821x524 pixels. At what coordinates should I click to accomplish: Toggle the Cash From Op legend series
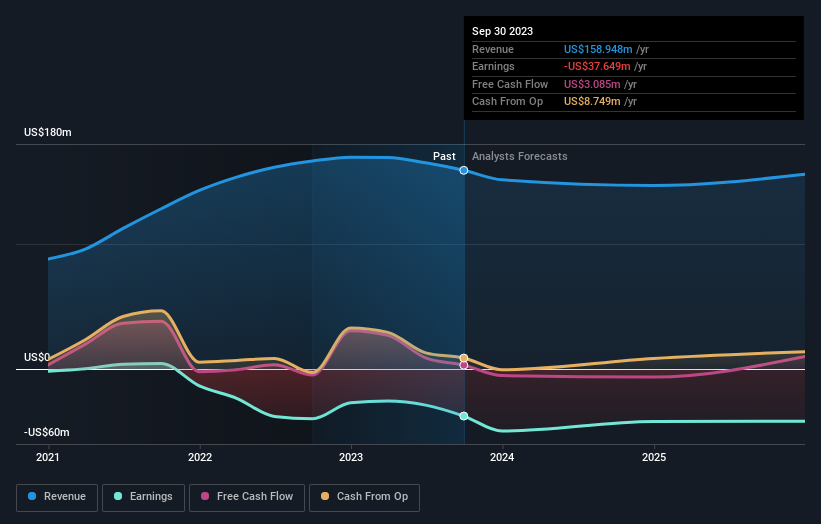point(364,497)
